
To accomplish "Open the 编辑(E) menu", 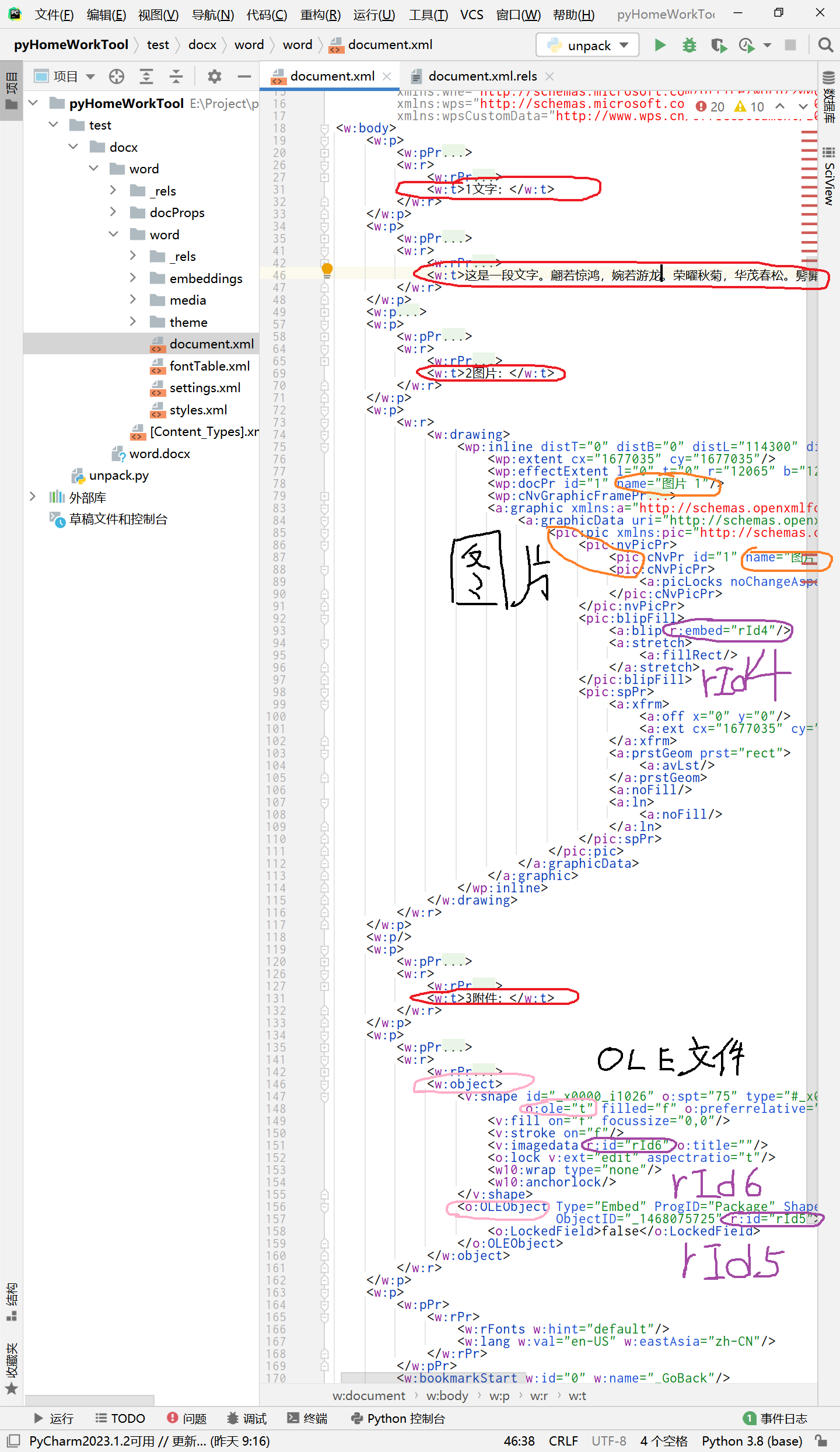I will [x=106, y=15].
